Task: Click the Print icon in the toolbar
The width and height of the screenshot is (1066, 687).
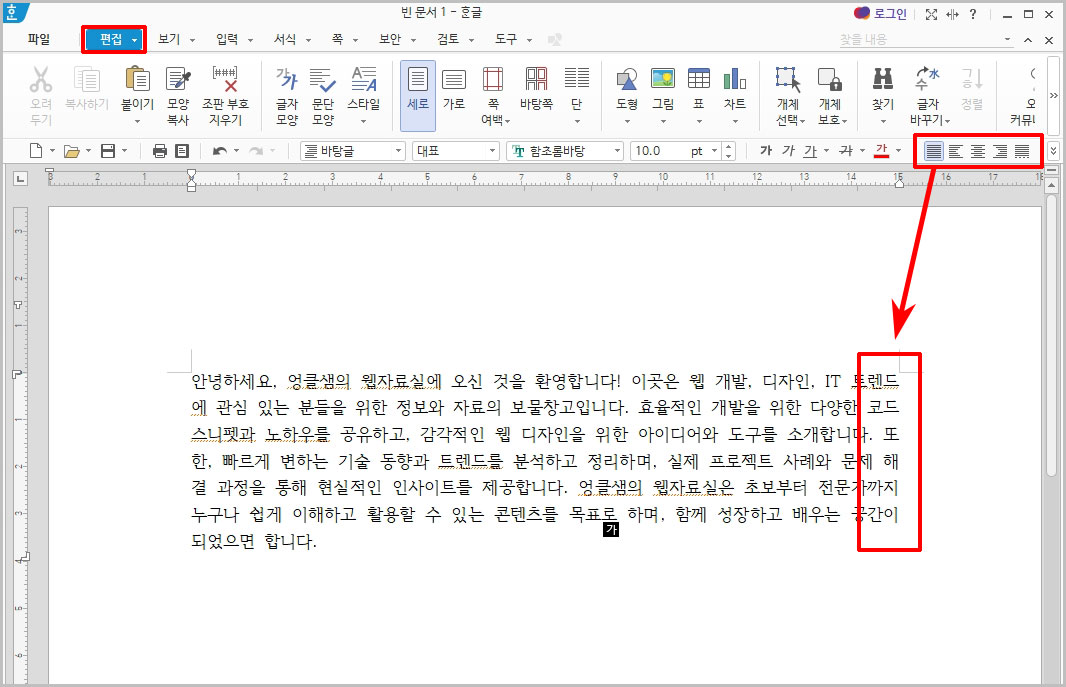Action: (x=160, y=150)
